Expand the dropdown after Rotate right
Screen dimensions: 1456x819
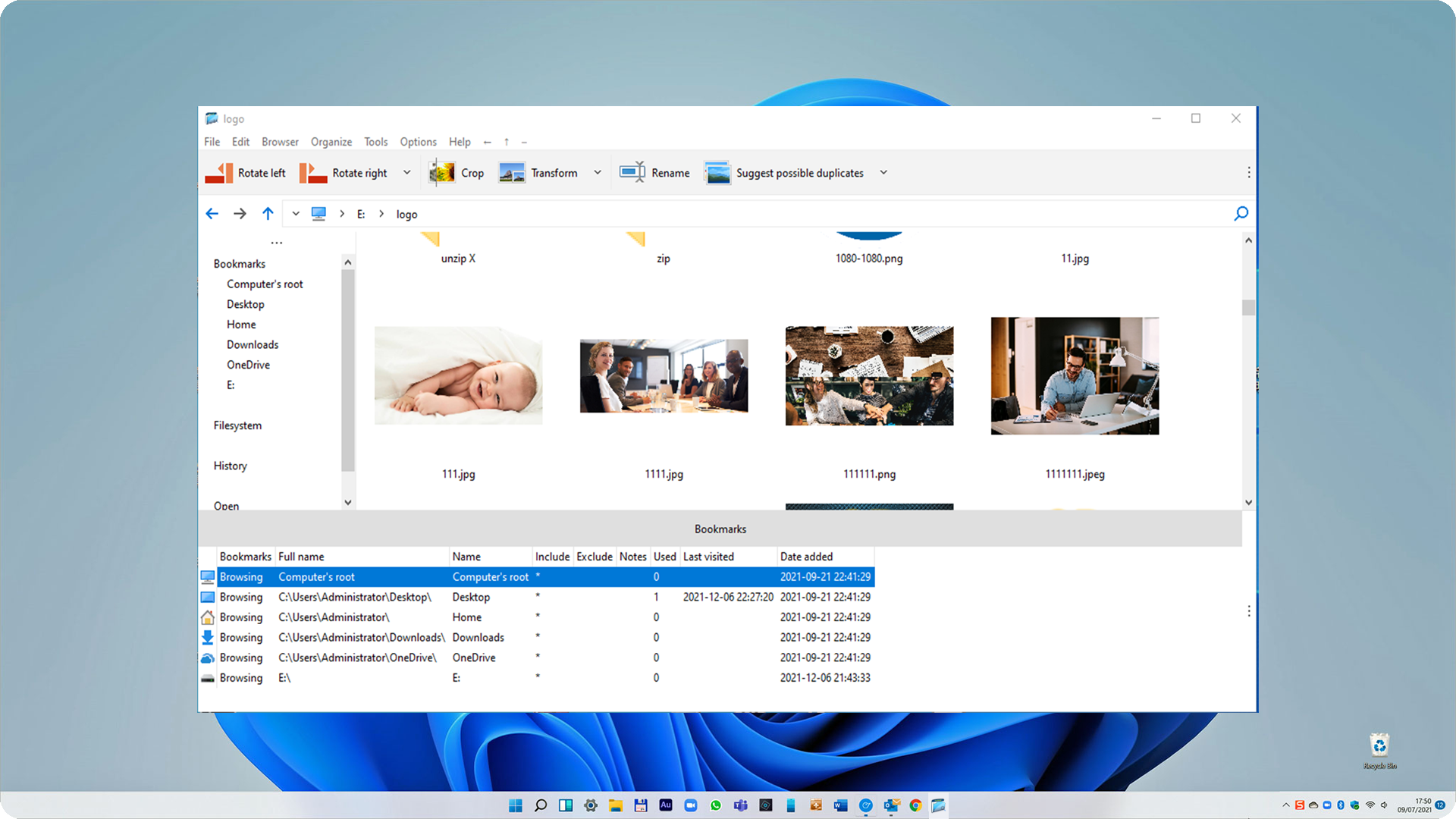point(407,173)
